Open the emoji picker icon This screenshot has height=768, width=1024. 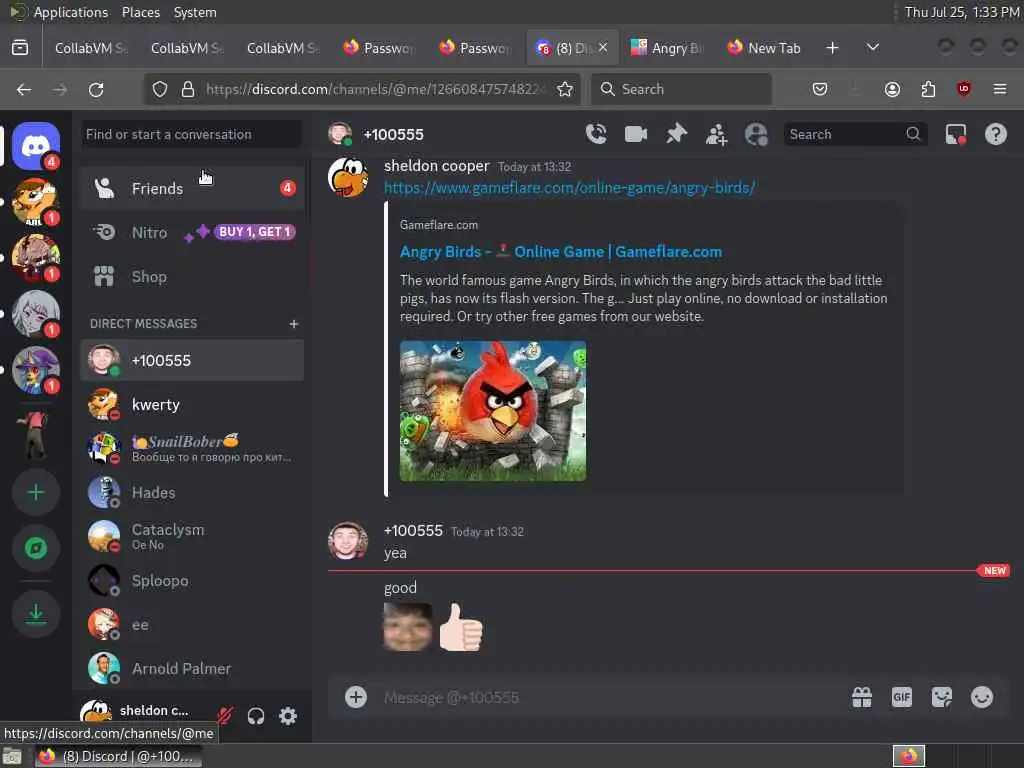click(x=982, y=697)
